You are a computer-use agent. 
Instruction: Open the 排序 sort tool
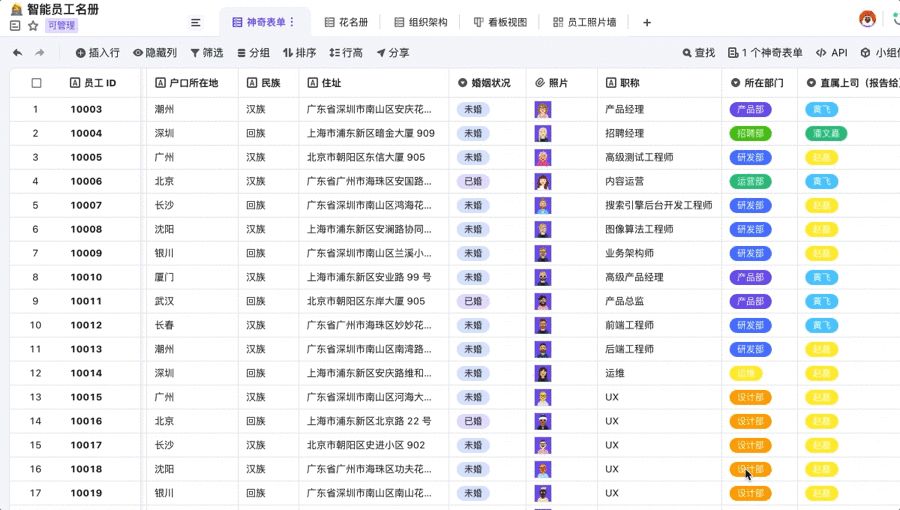[x=299, y=53]
